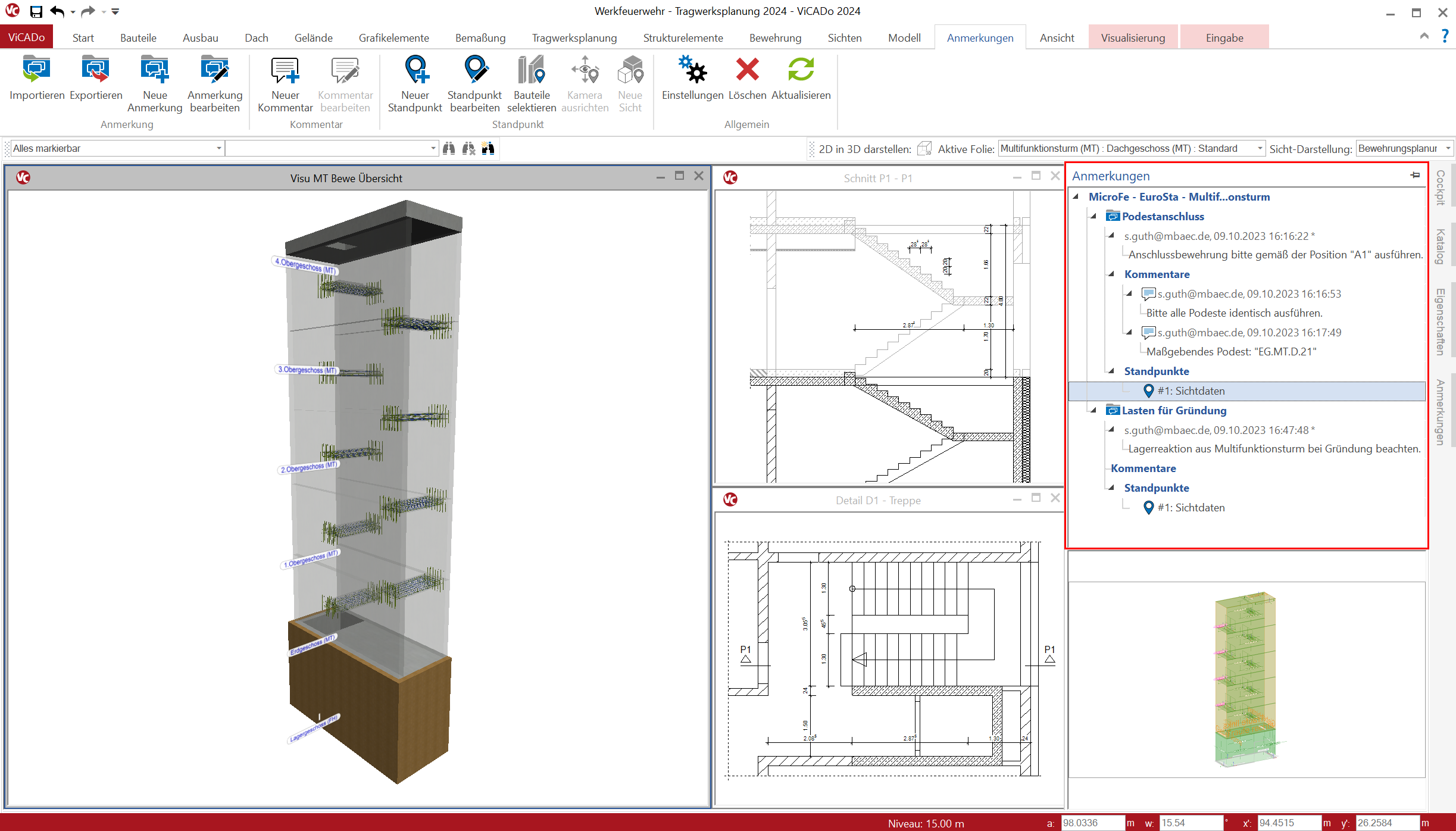Open Einstellungen gear icon
The image size is (1456, 831).
click(692, 70)
